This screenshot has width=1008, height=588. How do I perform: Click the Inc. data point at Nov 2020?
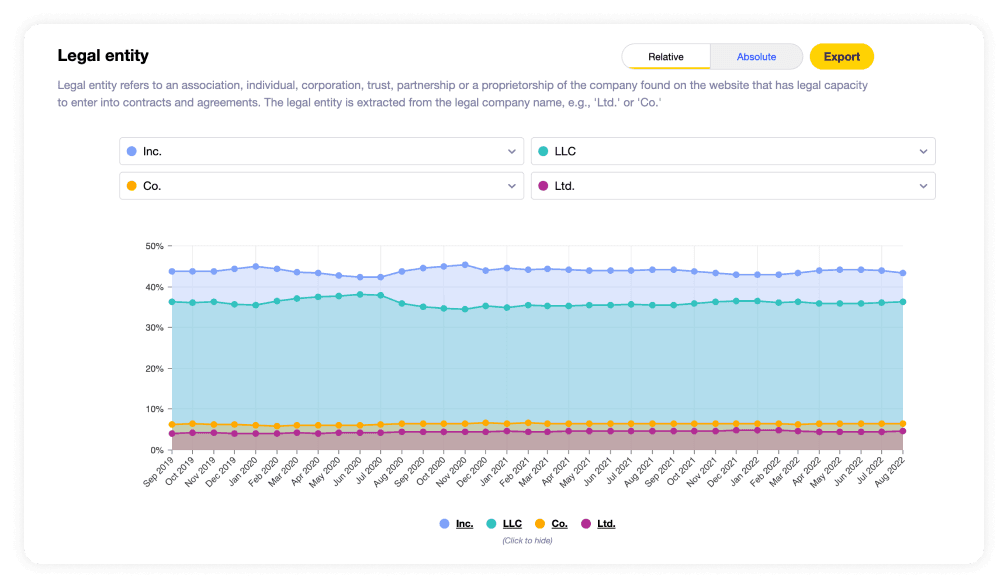click(x=465, y=265)
